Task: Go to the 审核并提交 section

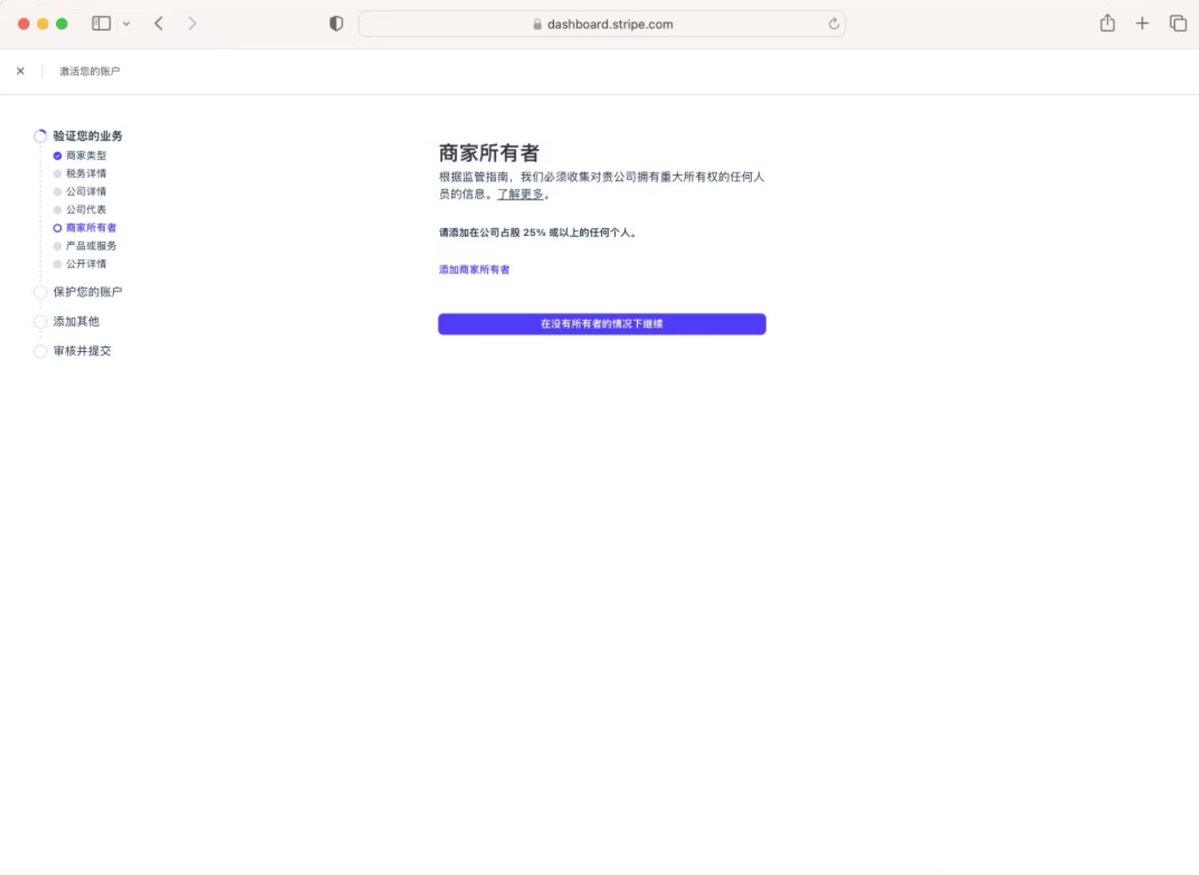Action: point(82,351)
